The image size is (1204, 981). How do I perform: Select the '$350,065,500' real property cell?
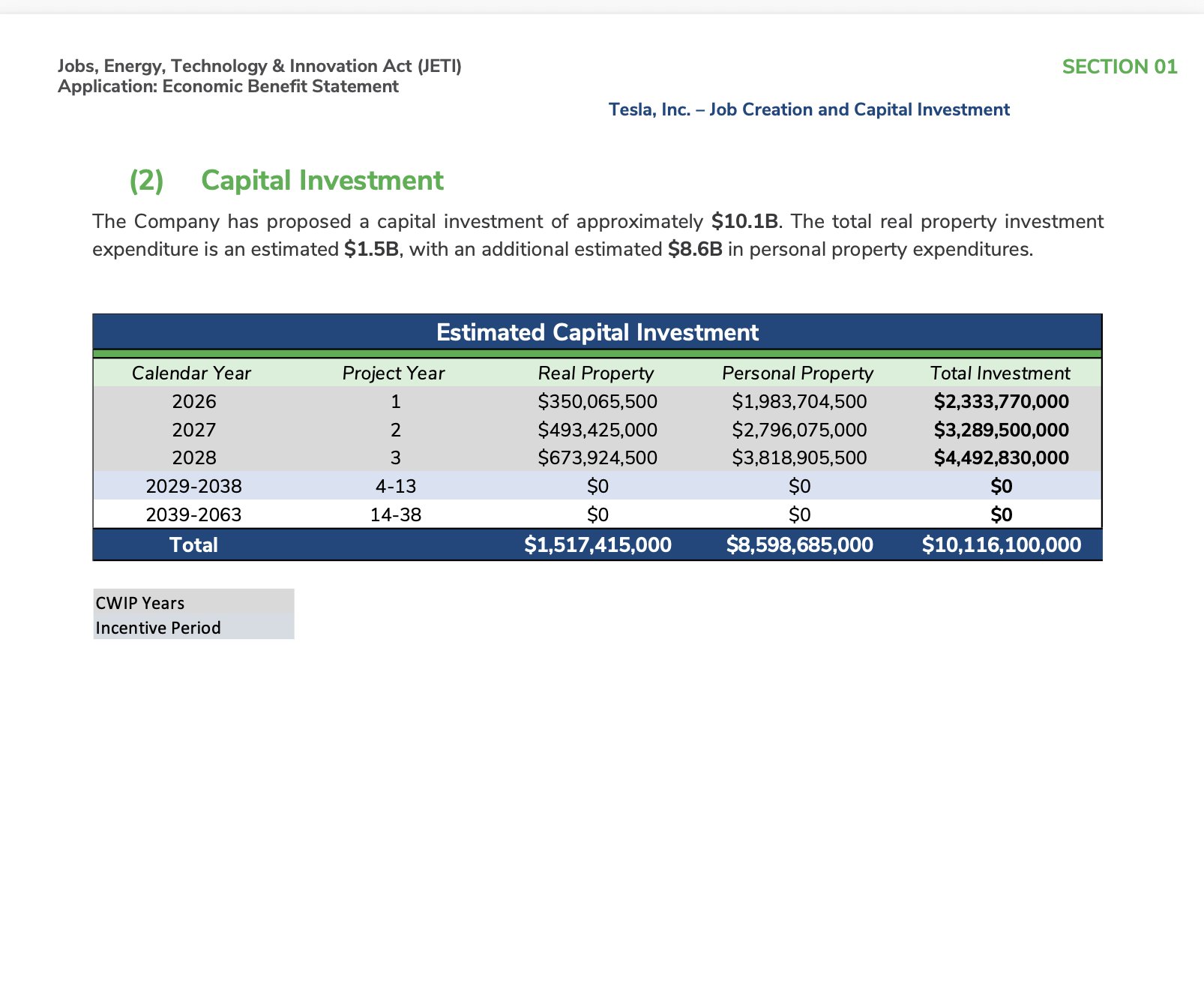[x=598, y=402]
